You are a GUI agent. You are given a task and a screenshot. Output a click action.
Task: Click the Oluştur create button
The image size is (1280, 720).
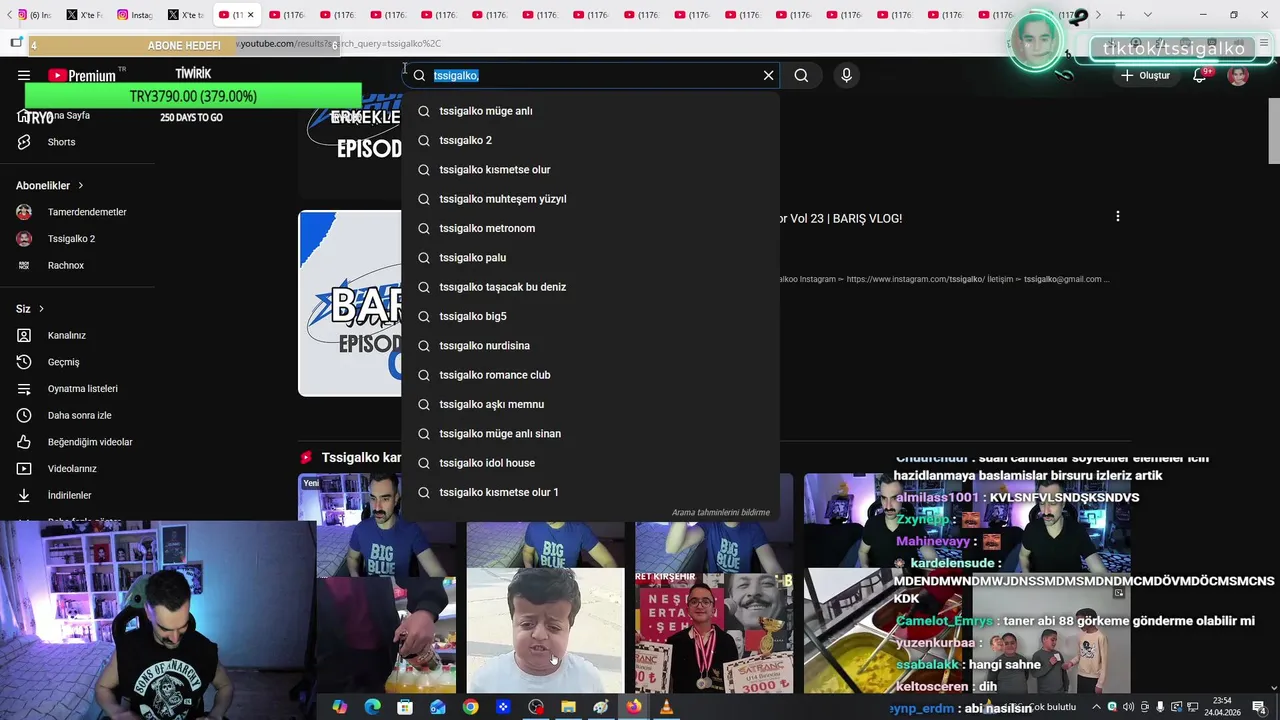pyautogui.click(x=1146, y=75)
